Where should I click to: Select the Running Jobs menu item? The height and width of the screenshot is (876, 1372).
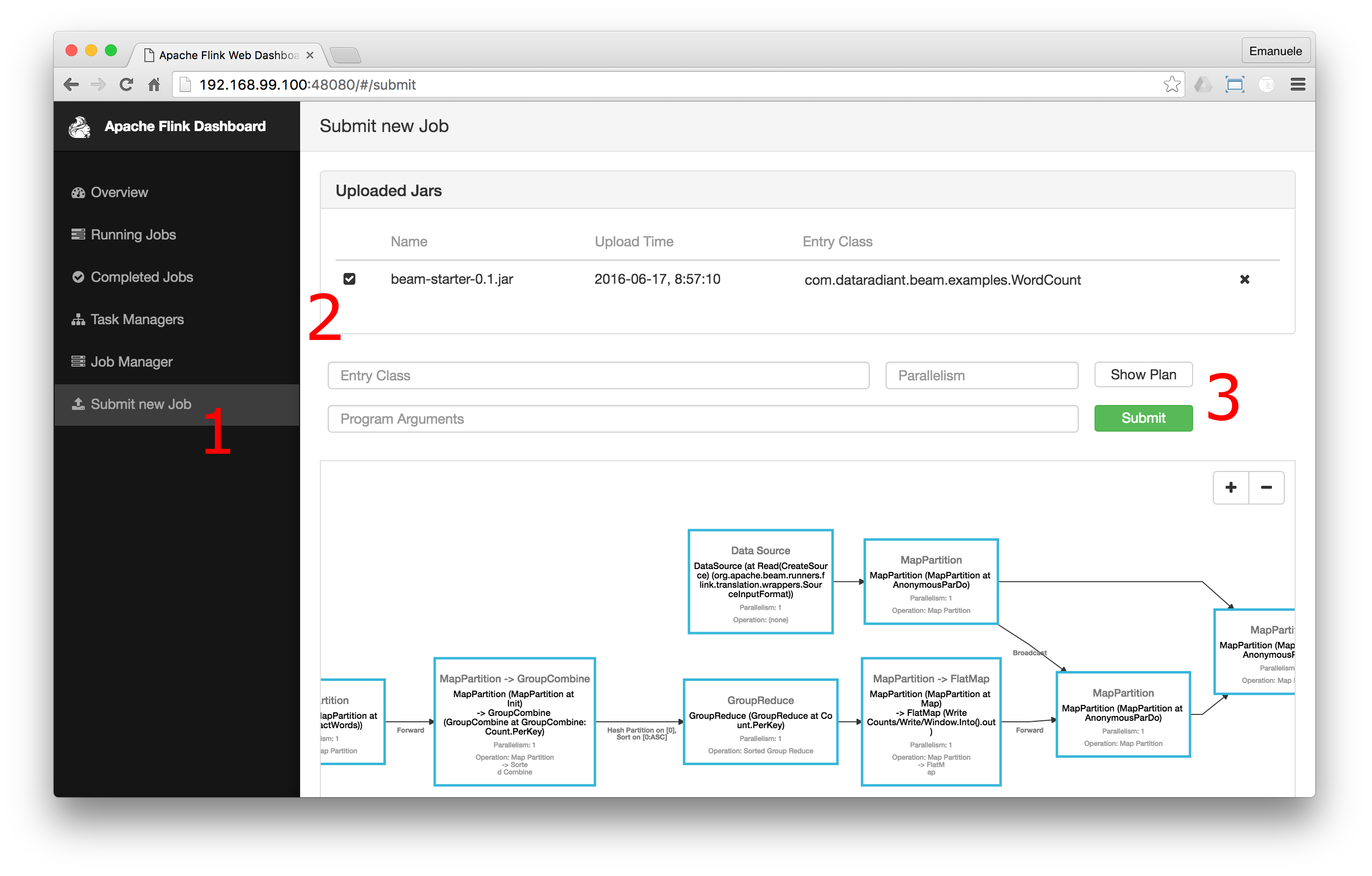click(134, 234)
